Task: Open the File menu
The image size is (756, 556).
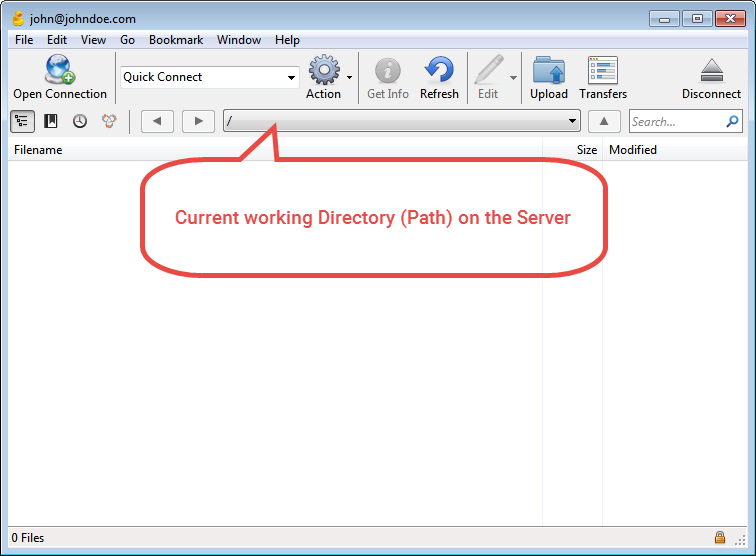Action: pos(24,40)
